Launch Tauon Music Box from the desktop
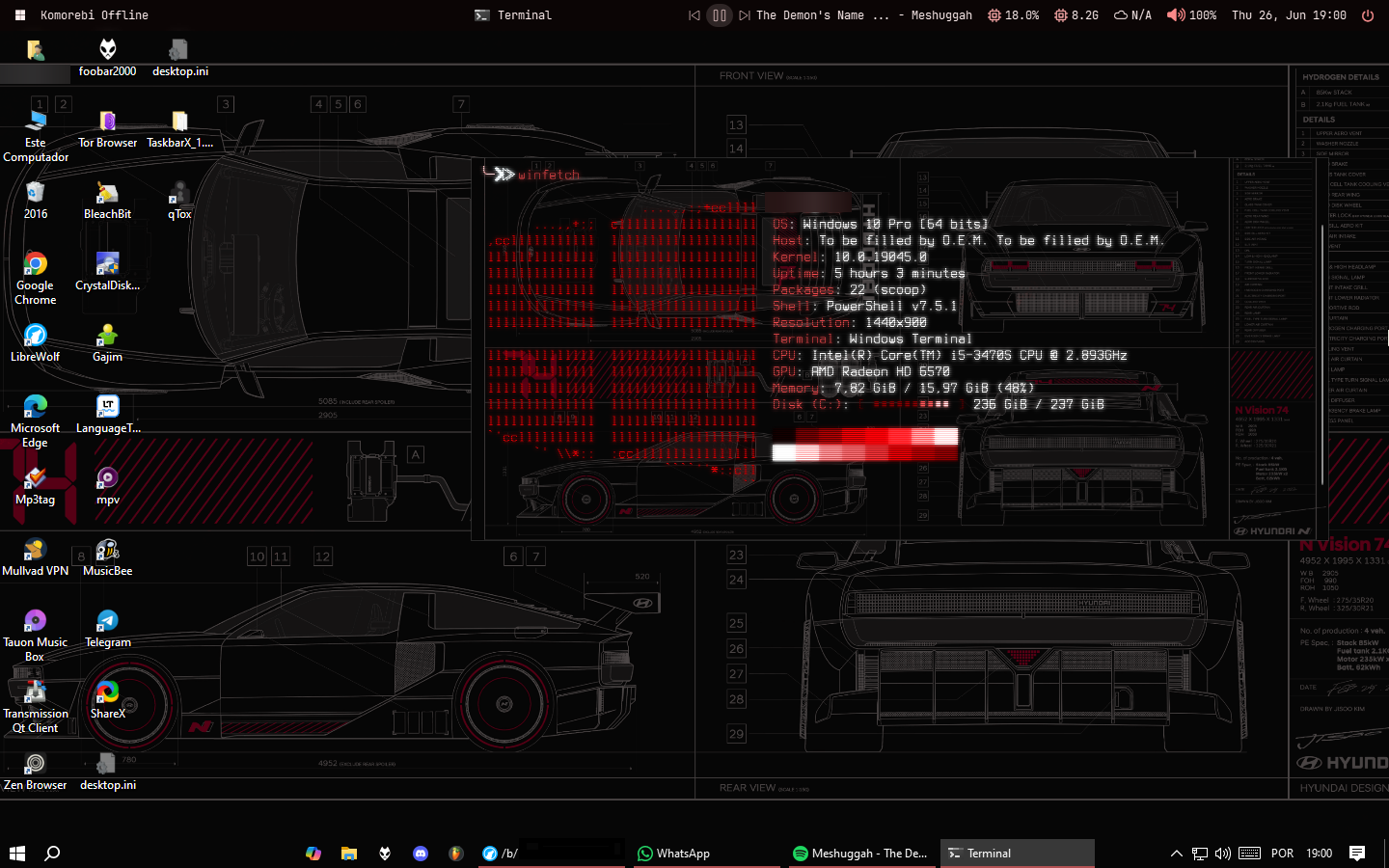1389x868 pixels. (36, 636)
